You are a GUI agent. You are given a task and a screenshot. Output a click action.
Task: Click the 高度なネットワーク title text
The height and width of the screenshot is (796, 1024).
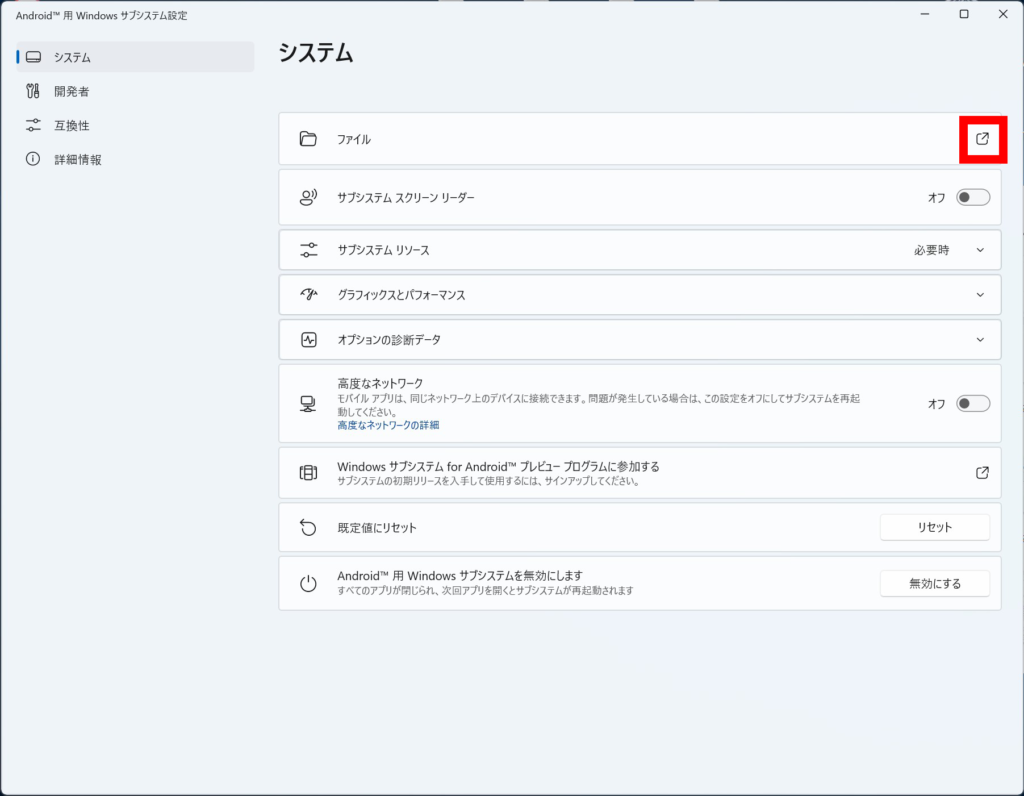[x=380, y=383]
